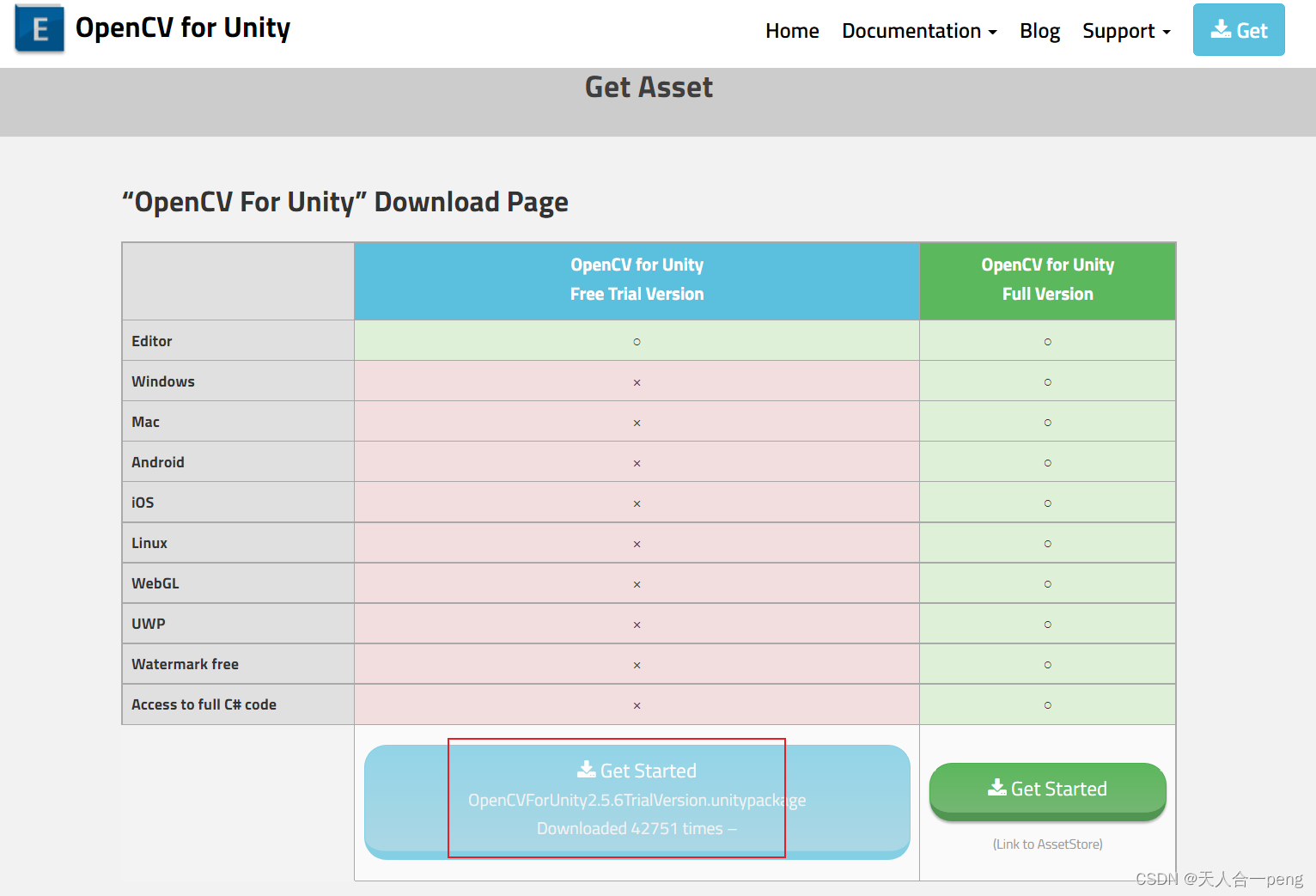Click the x marker in Windows trial cell
The height and width of the screenshot is (896, 1316).
[637, 381]
